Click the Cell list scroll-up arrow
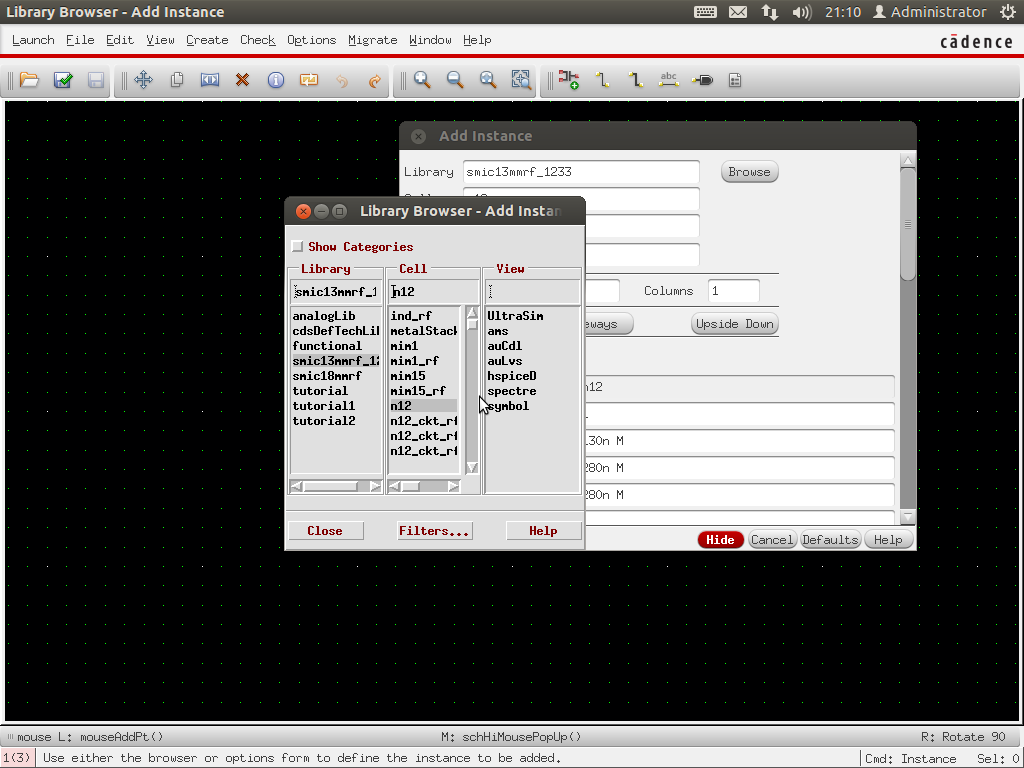The width and height of the screenshot is (1024, 768). click(x=472, y=313)
